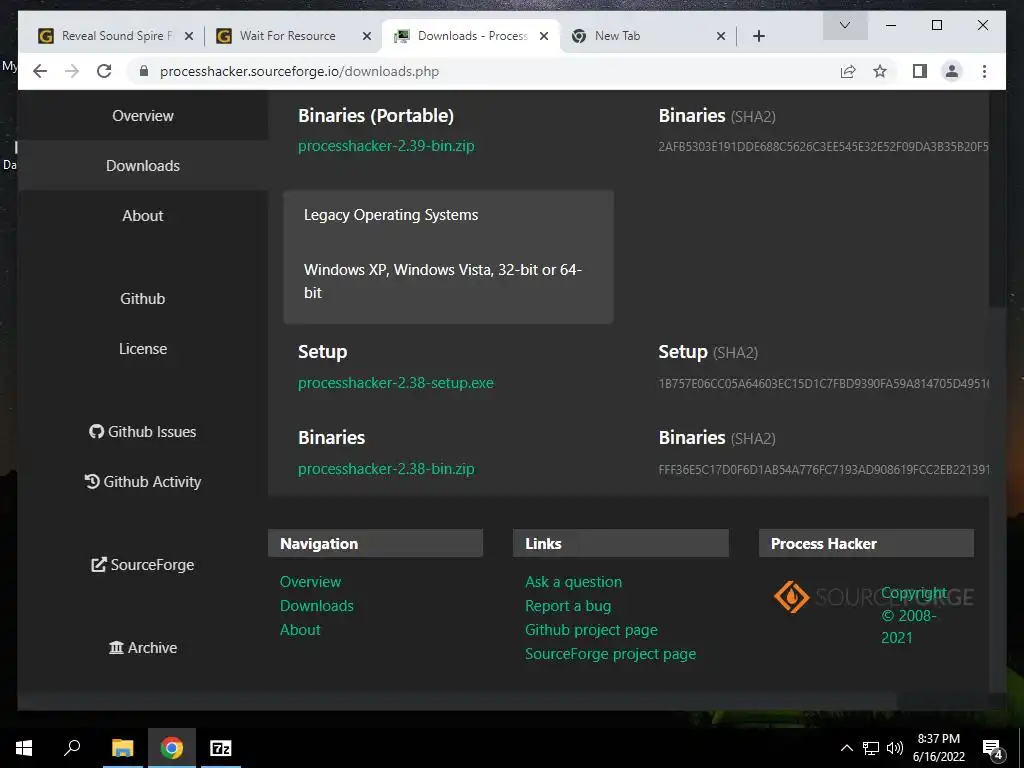Select the 2.39 Binaries SHA2 hash text
The image size is (1024, 768).
pyautogui.click(x=823, y=146)
